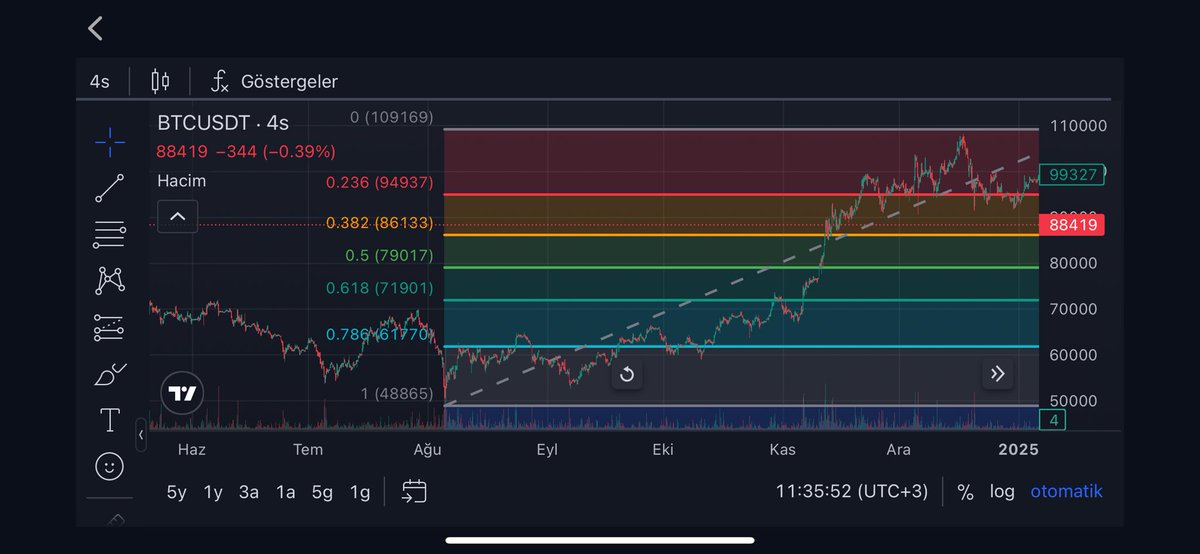1200x554 pixels.
Task: Select the 5g date range
Action: 322,492
